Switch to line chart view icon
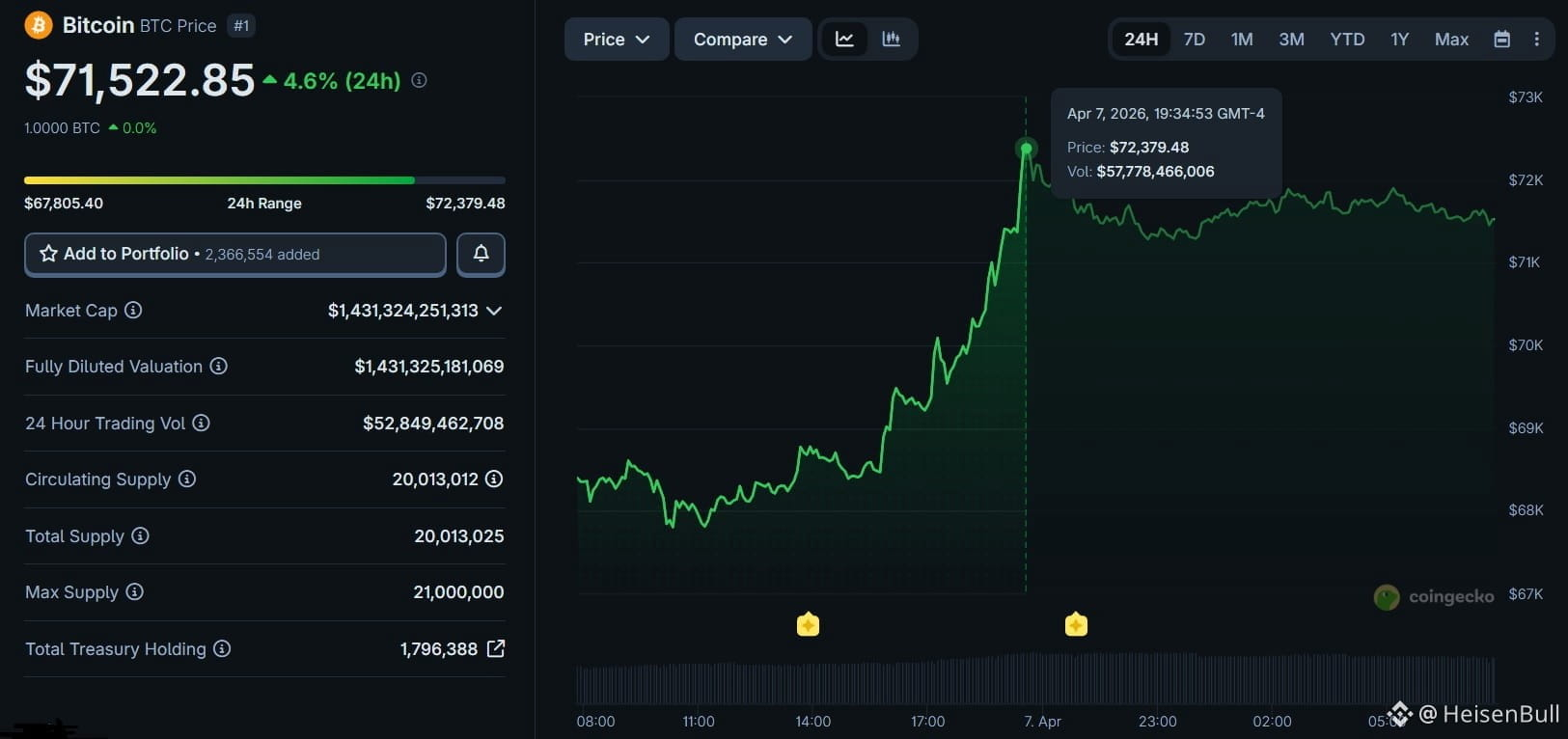This screenshot has height=739, width=1568. point(844,40)
